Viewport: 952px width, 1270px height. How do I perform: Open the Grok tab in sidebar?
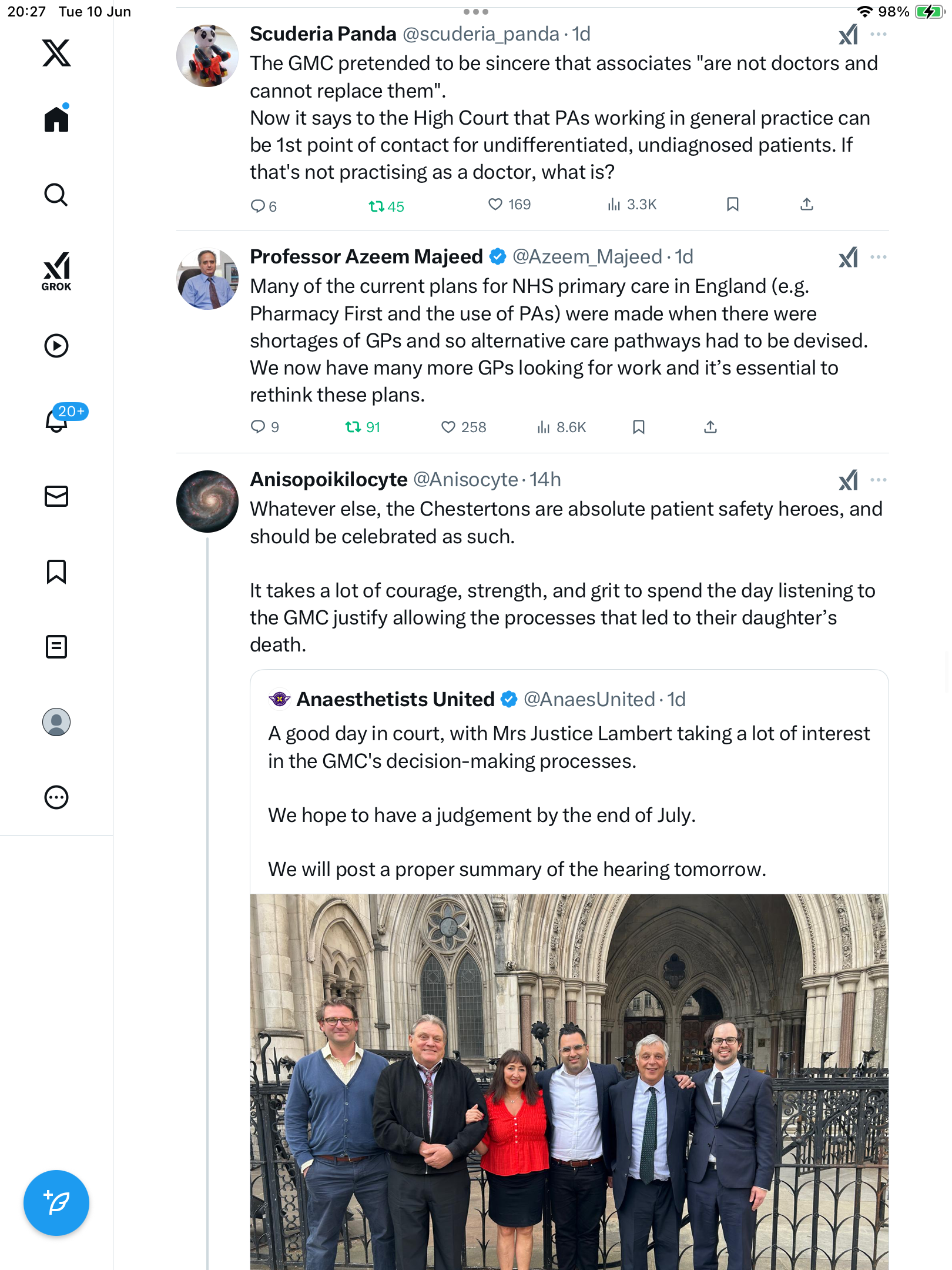coord(56,271)
